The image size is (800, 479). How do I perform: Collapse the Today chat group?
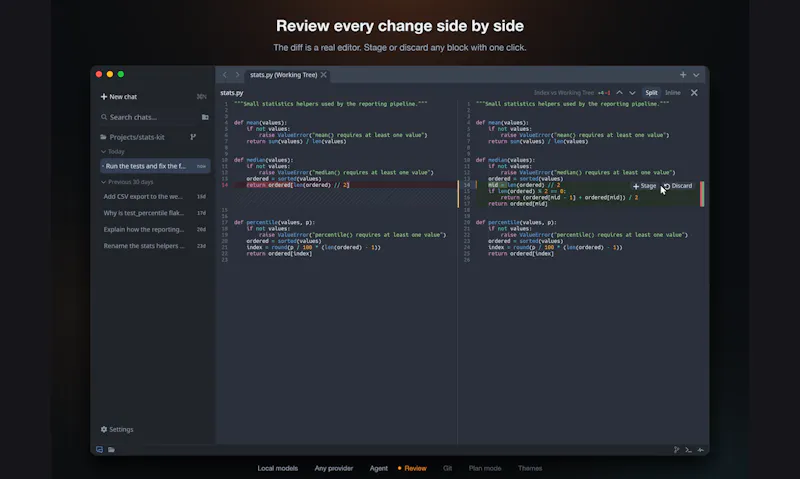pos(113,152)
